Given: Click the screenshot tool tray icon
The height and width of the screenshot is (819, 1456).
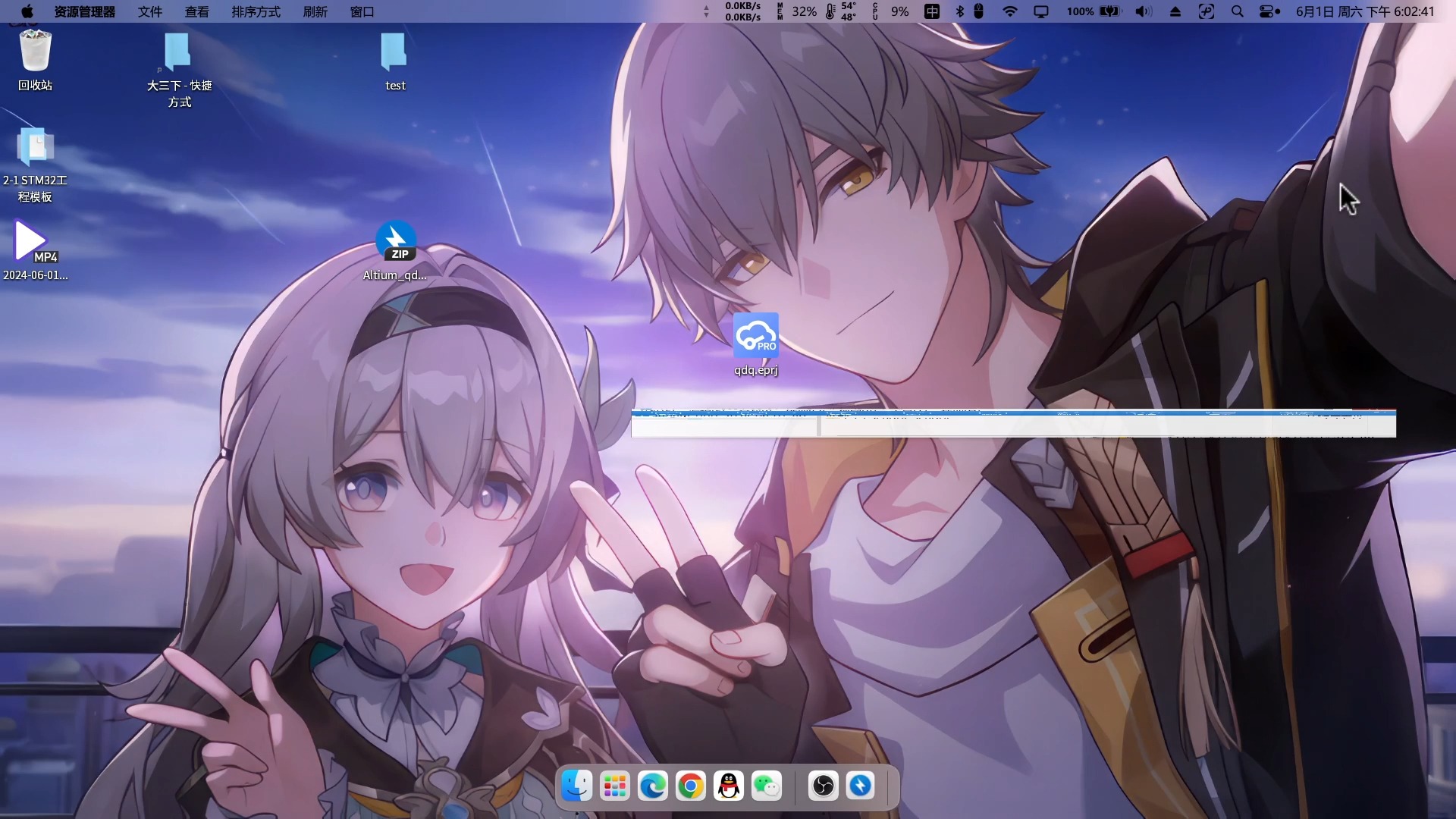Looking at the screenshot, I should point(1207,11).
